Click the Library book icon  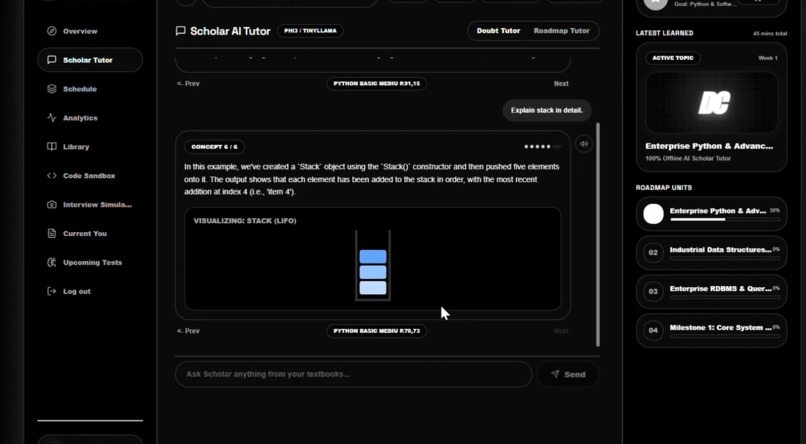tap(51, 146)
